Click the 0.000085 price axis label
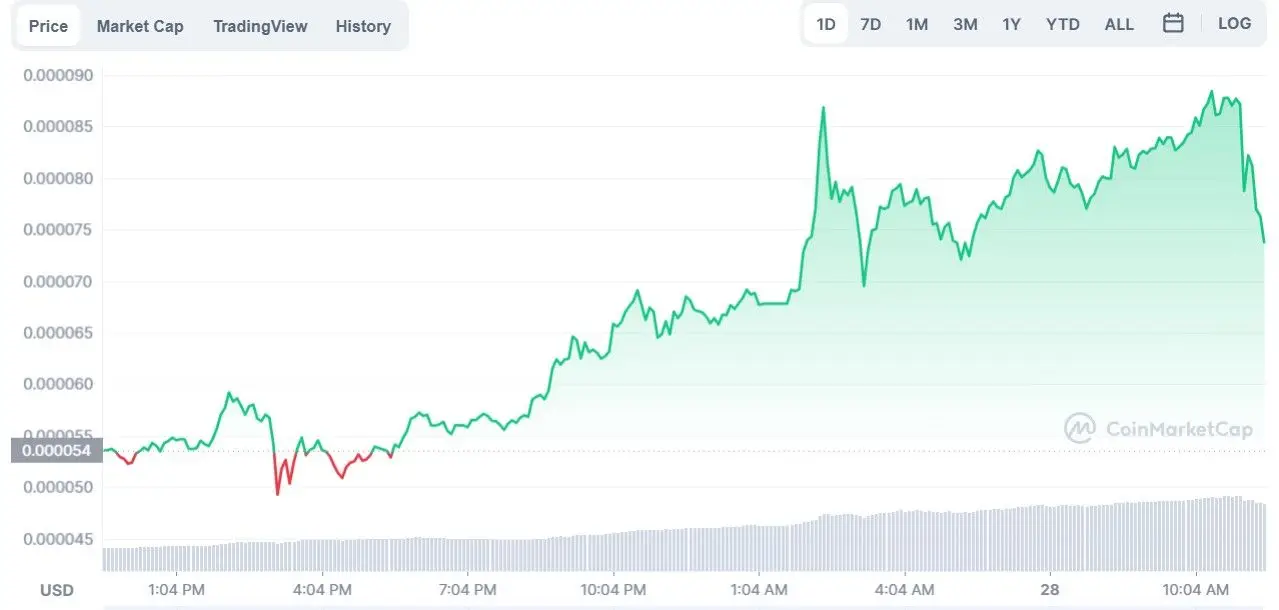1279x610 pixels. click(58, 127)
